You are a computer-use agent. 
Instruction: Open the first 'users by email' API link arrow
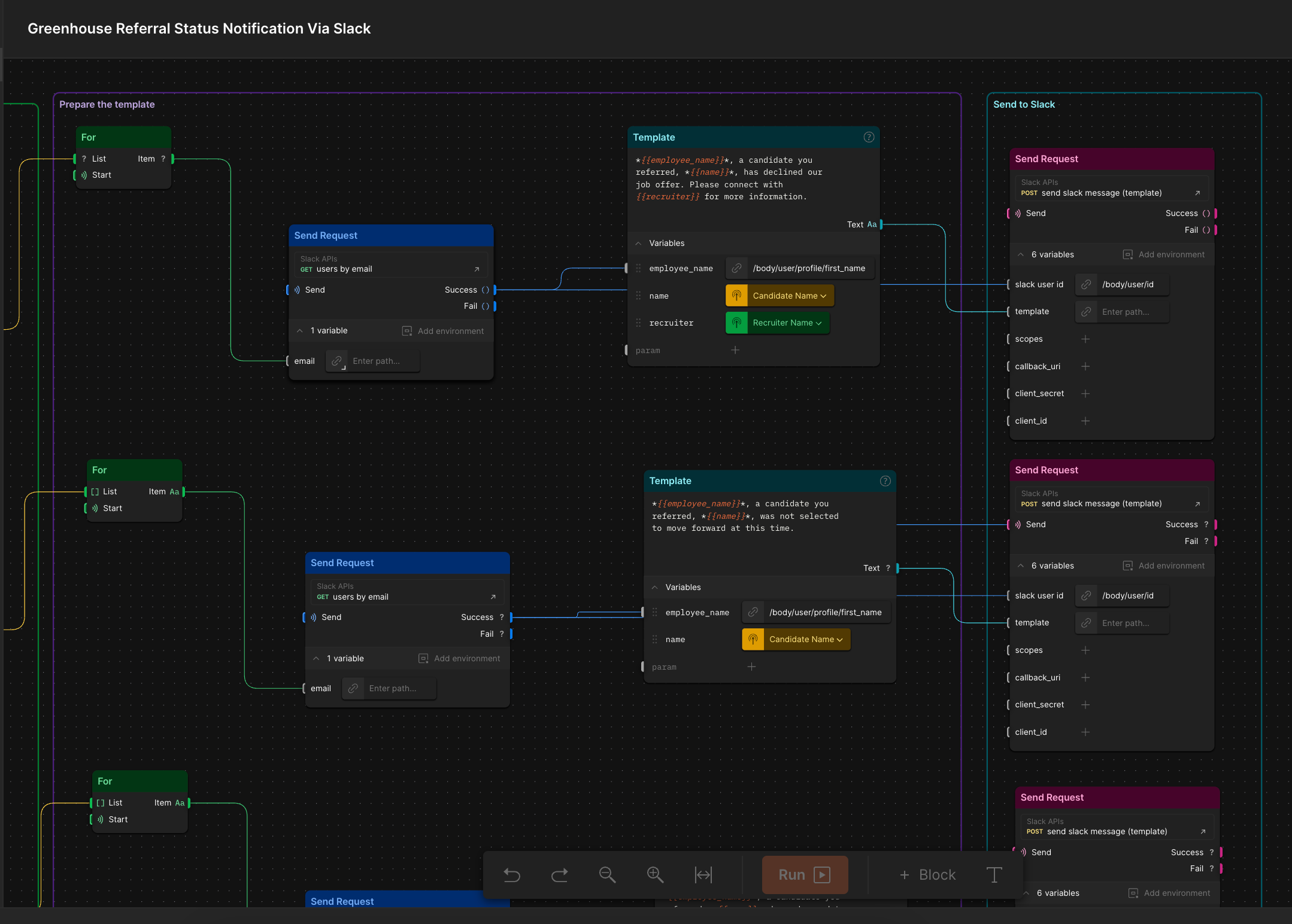(x=477, y=269)
